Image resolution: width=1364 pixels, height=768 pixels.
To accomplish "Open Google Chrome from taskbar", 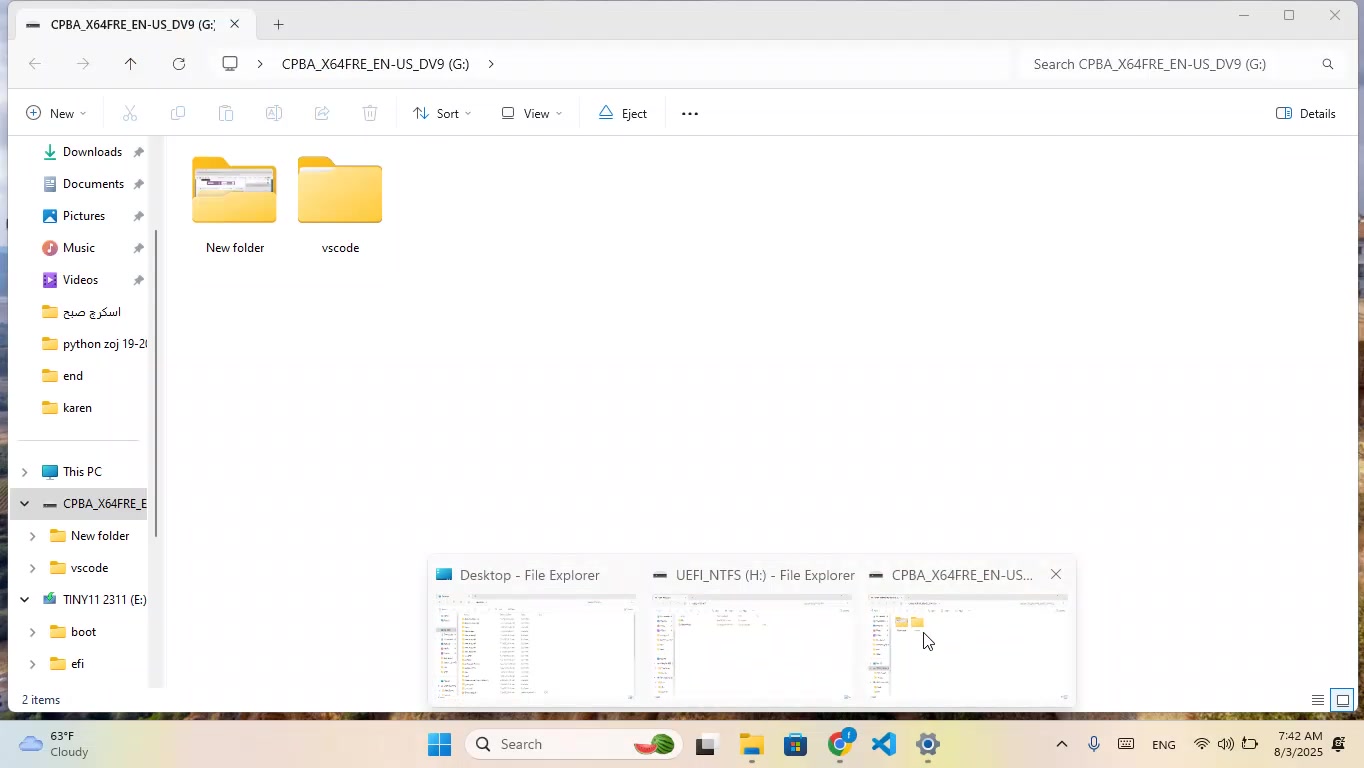I will [840, 745].
